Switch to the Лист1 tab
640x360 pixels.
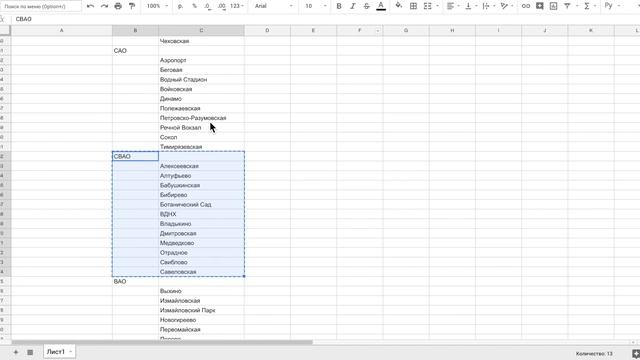click(x=56, y=351)
